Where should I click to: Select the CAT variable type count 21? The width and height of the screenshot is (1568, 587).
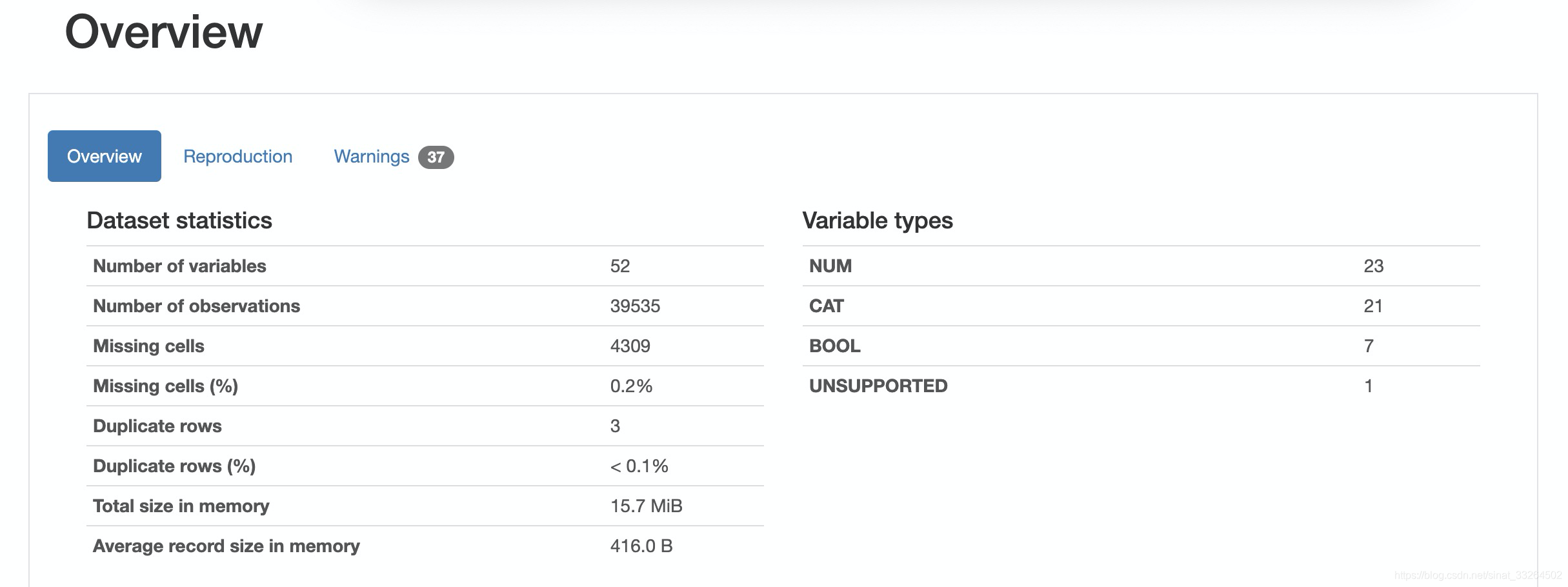(1372, 306)
